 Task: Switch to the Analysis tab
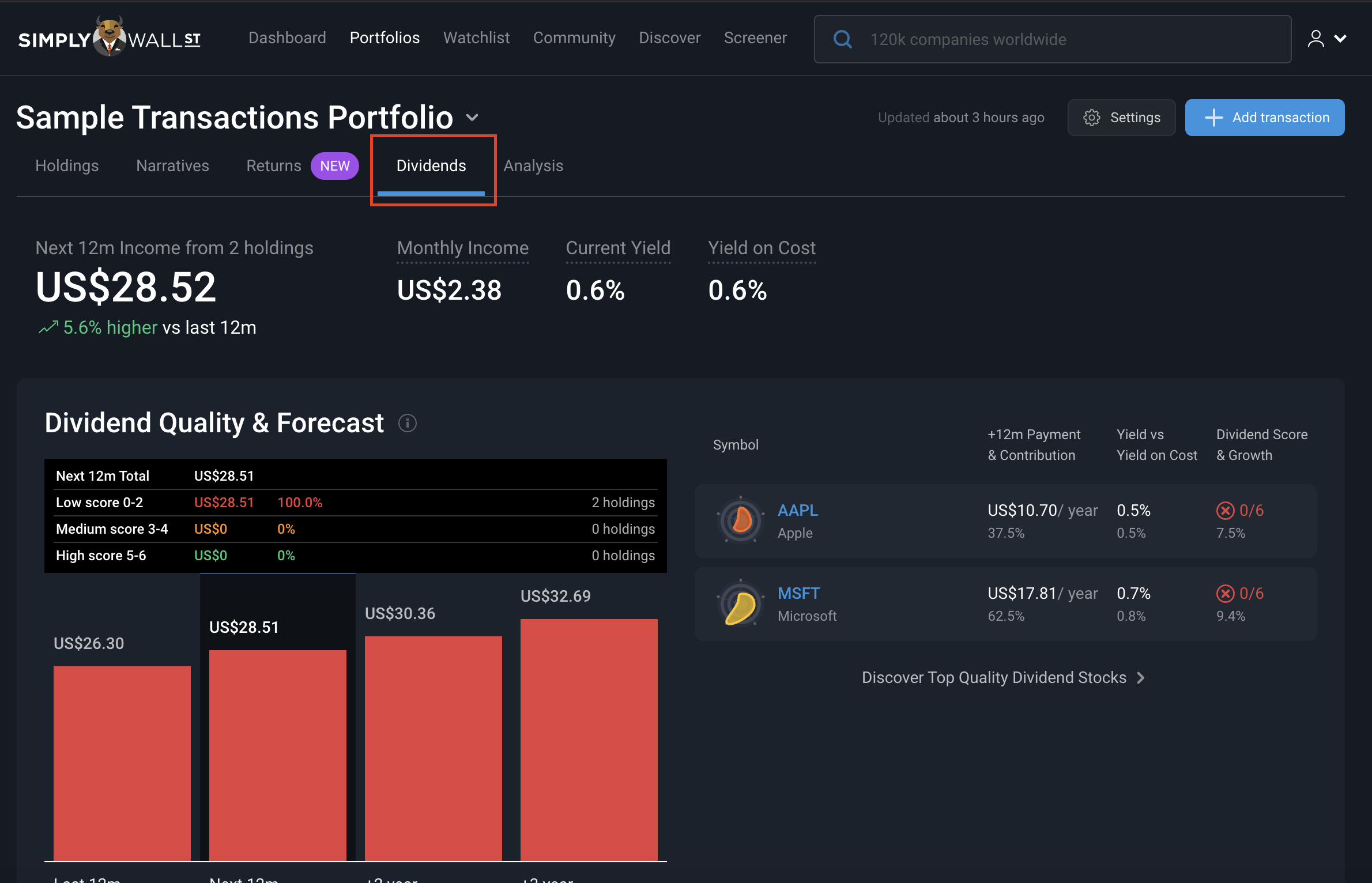click(x=533, y=166)
